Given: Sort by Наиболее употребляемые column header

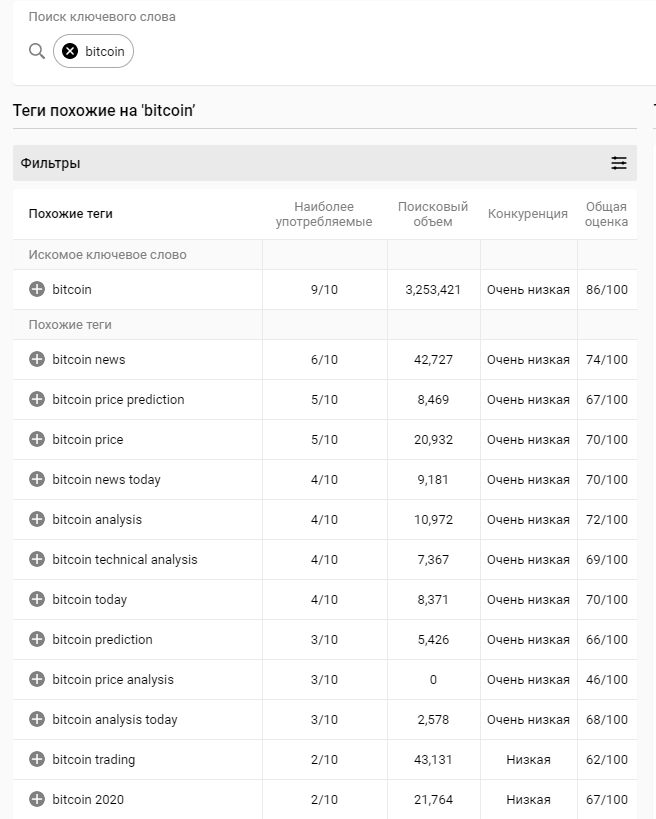Looking at the screenshot, I should tap(324, 214).
